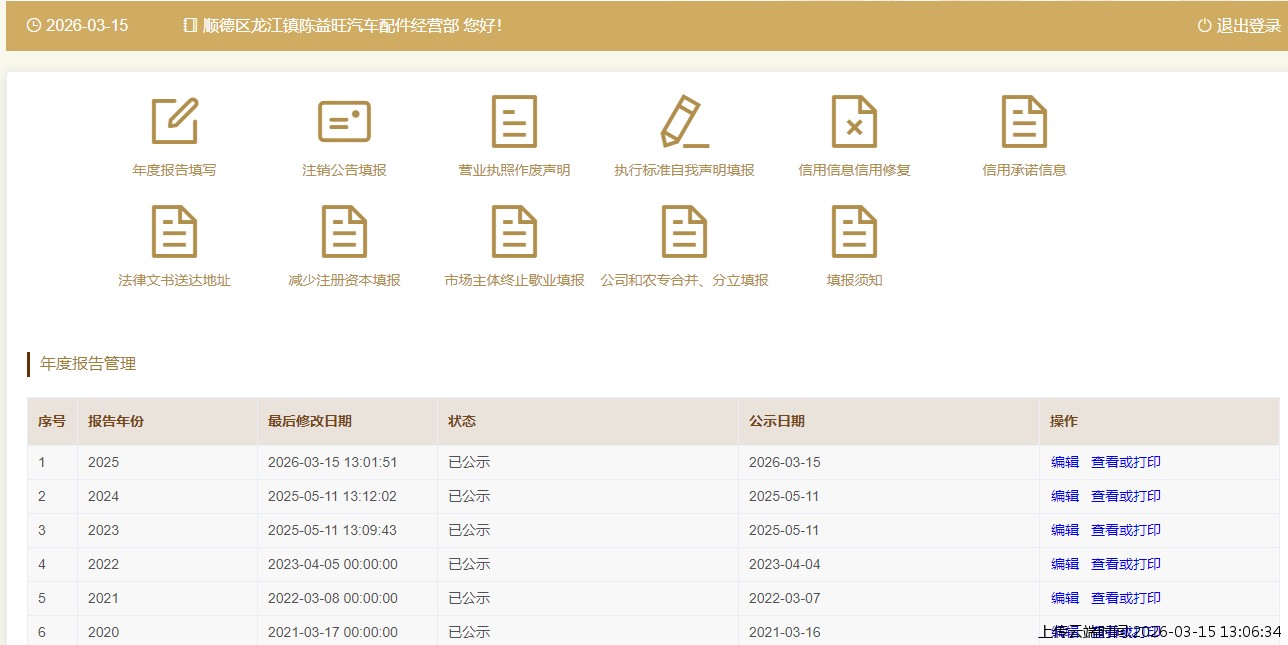The image size is (1288, 645).
Task: Select 公司和农专合并、分立填报 icon
Action: click(x=684, y=232)
